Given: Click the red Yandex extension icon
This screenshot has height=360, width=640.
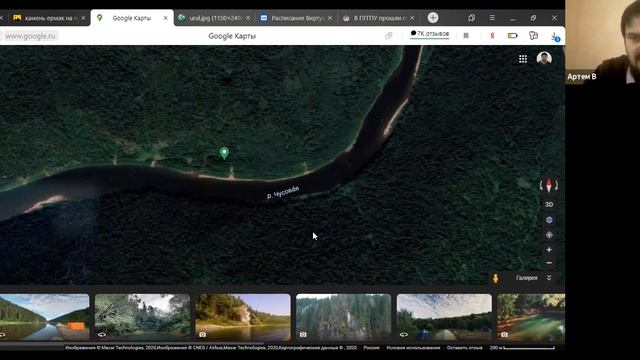Looking at the screenshot, I should tap(492, 36).
